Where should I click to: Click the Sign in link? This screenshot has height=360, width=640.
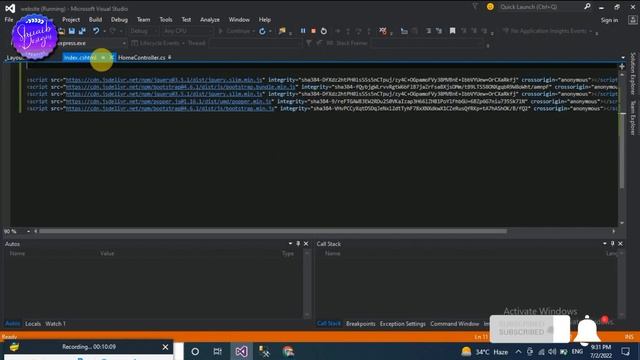[609, 20]
